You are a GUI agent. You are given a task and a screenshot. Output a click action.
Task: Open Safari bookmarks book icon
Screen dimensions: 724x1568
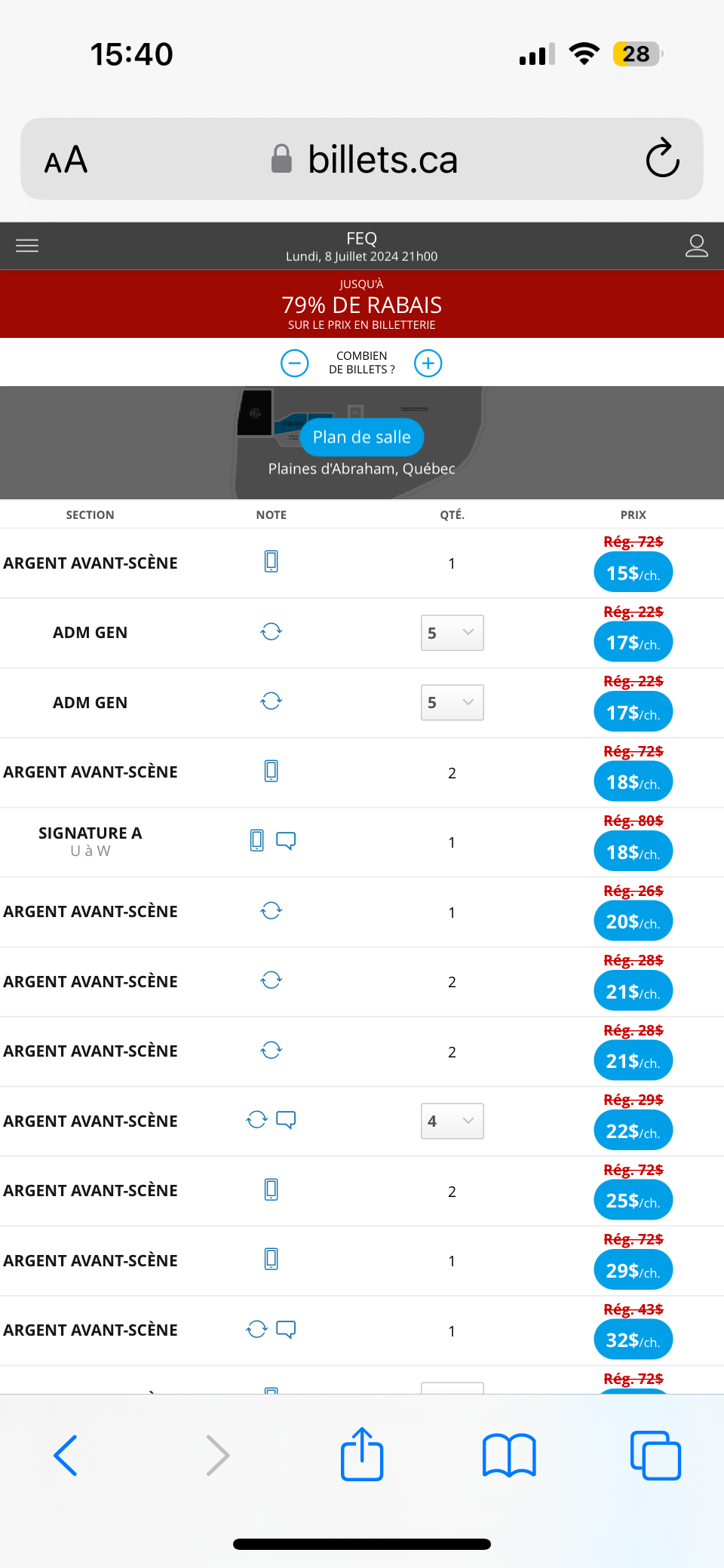[x=509, y=1455]
